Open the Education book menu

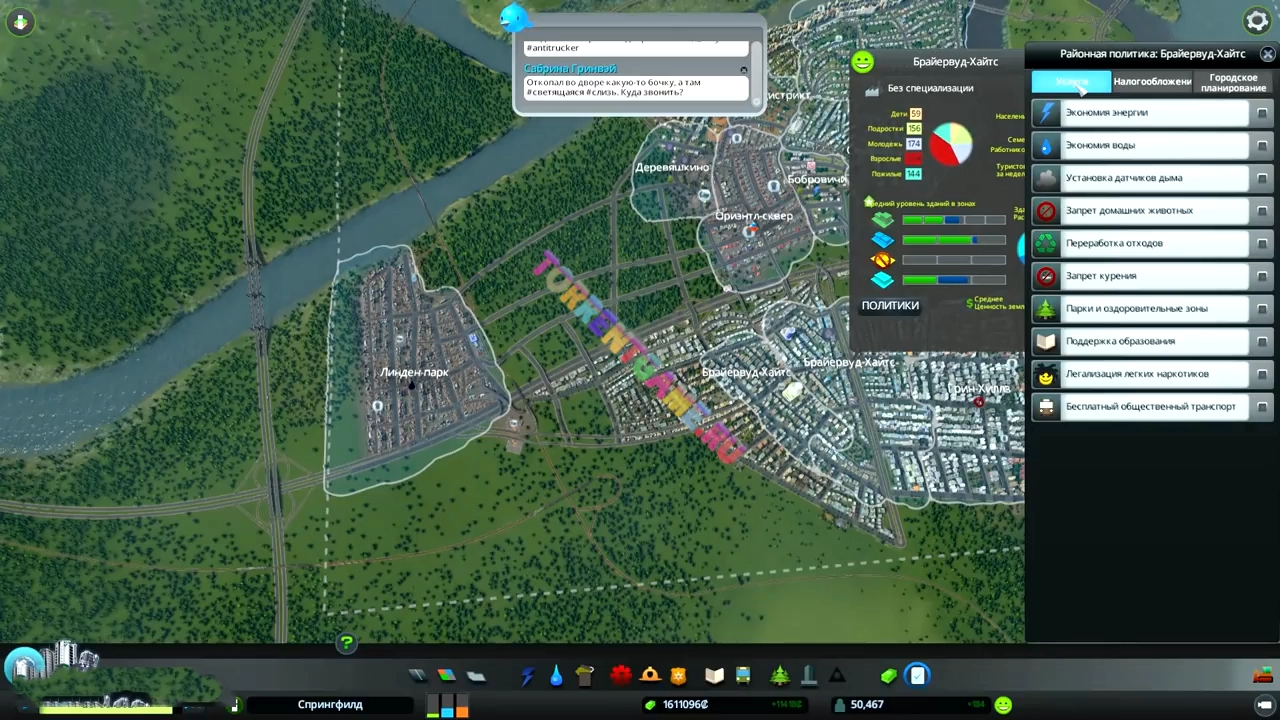point(714,676)
